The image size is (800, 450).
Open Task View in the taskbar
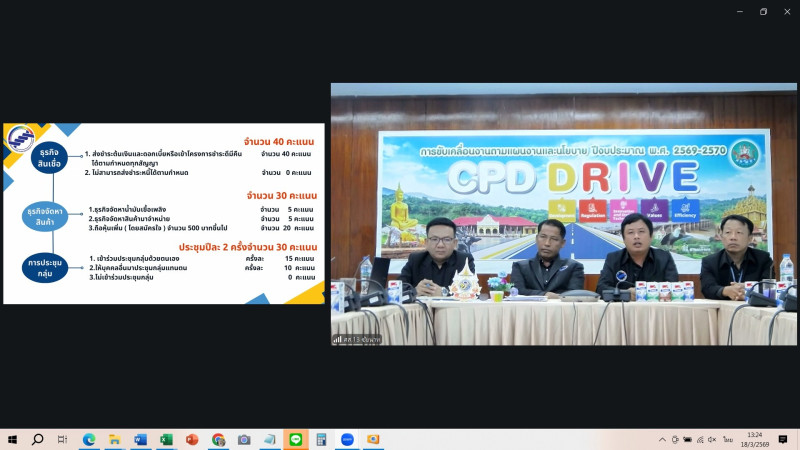point(62,439)
